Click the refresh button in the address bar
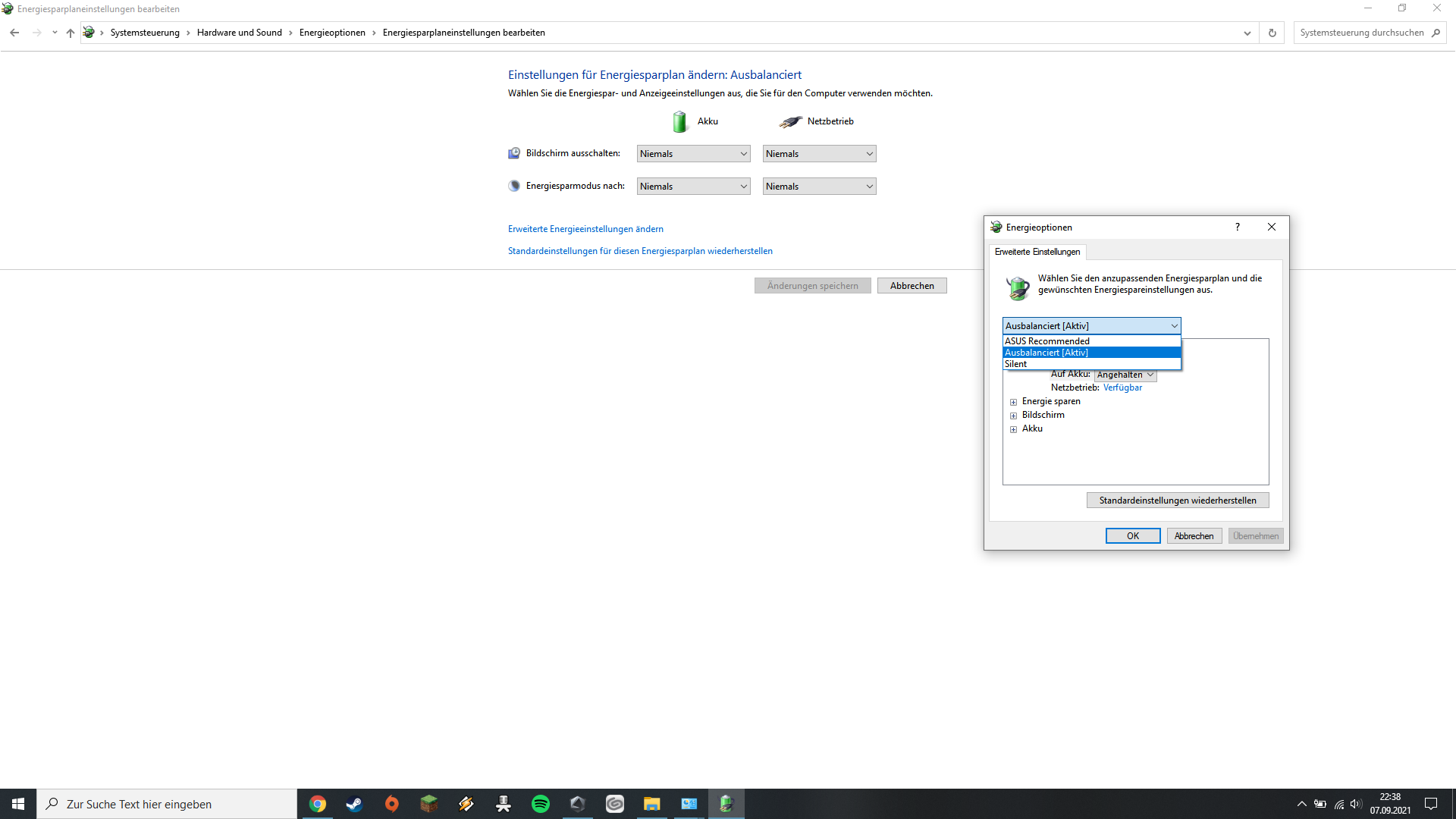 (x=1272, y=33)
